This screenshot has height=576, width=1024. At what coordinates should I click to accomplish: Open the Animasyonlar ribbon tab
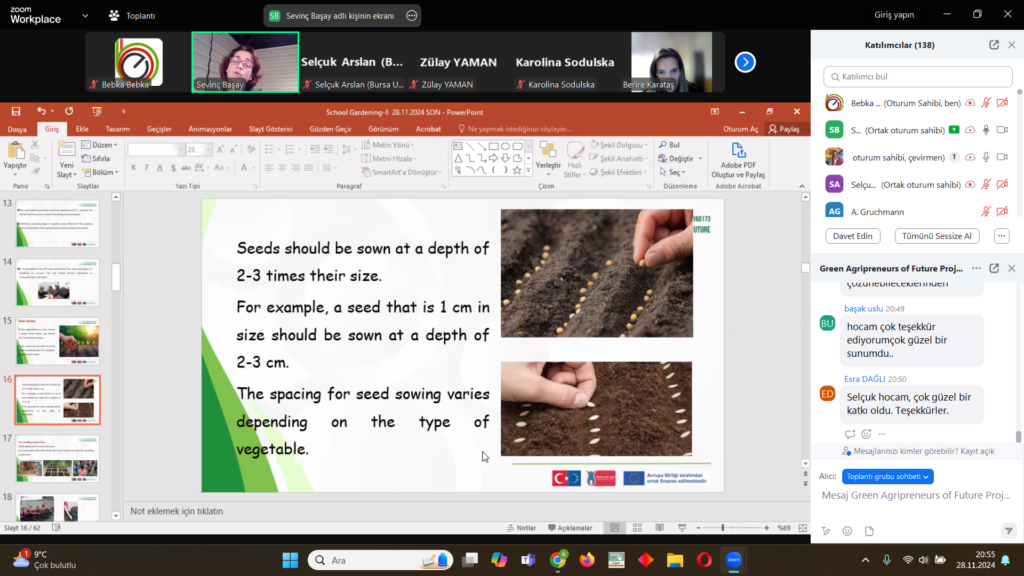click(x=210, y=129)
